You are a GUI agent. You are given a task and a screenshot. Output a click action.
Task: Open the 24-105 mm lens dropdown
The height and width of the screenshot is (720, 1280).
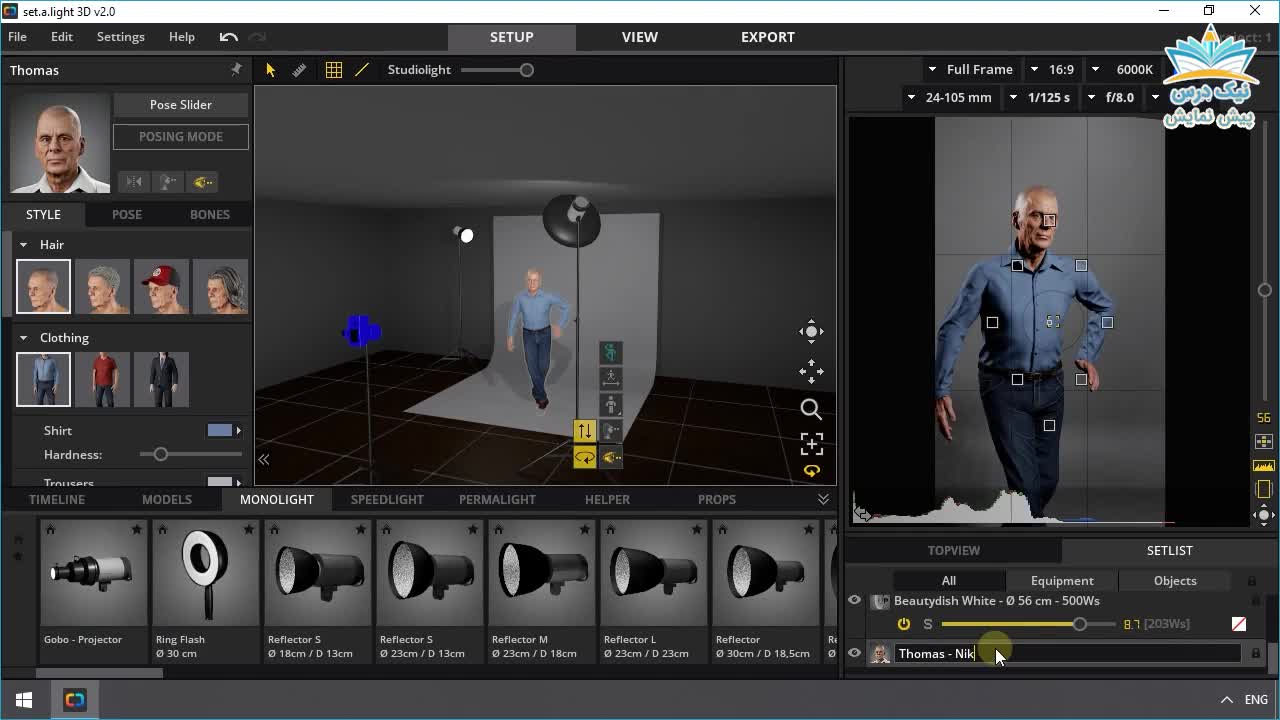click(949, 97)
